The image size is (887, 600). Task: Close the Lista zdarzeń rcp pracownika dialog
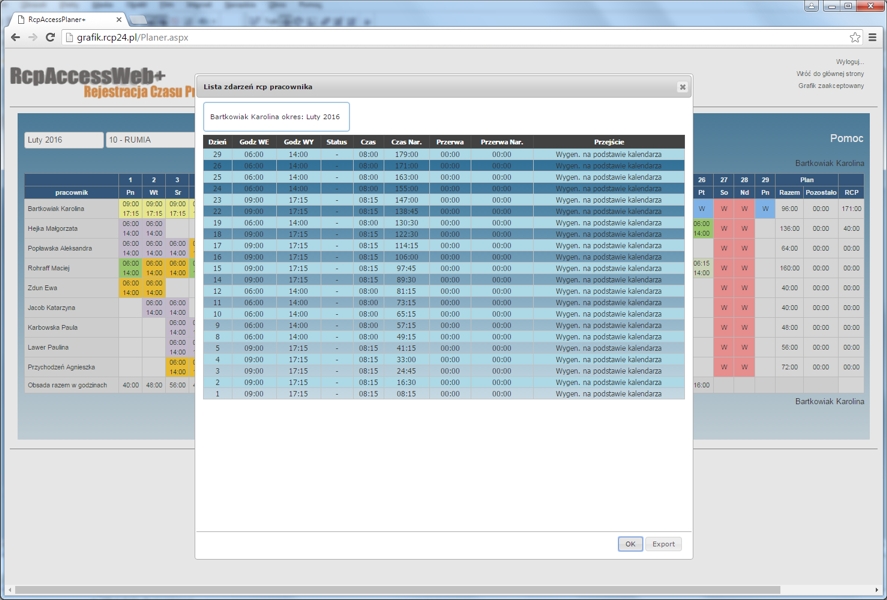683,87
